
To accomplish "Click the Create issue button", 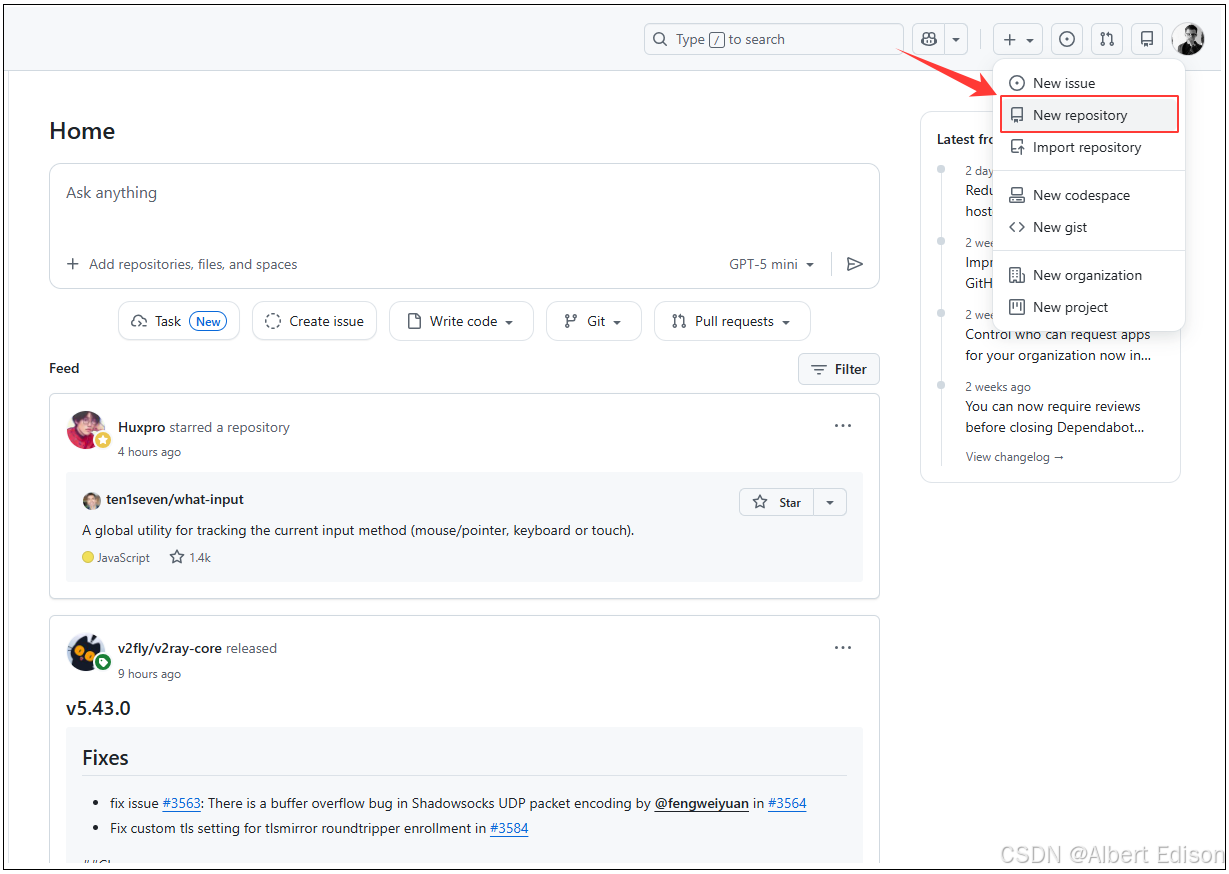I will pos(314,321).
